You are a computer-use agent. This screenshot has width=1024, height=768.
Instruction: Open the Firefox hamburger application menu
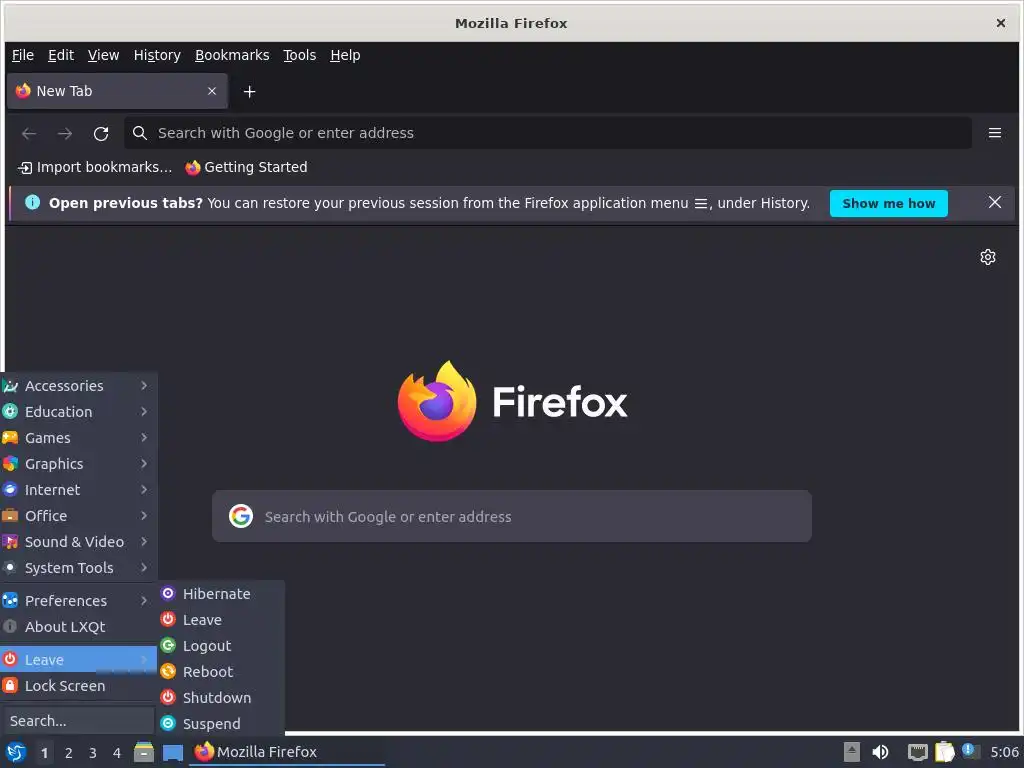click(x=995, y=133)
